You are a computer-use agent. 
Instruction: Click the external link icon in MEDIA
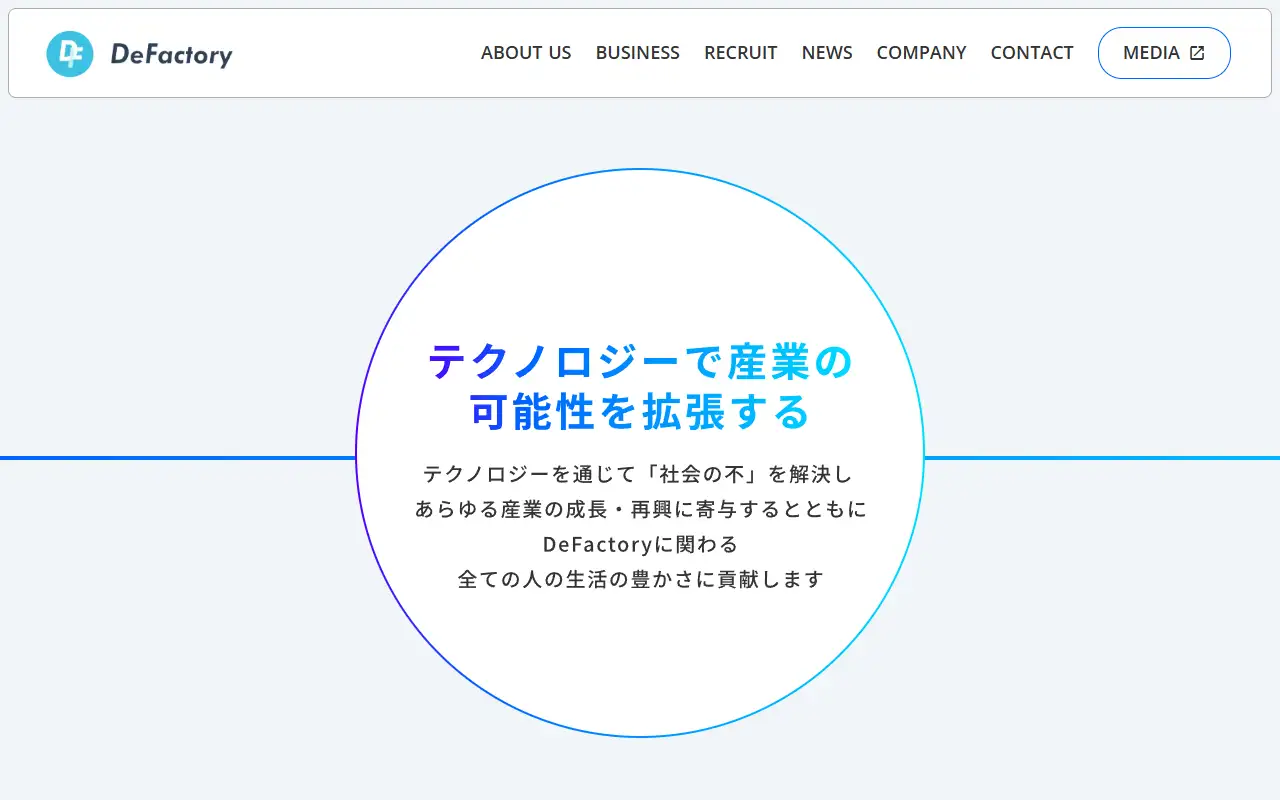[x=1197, y=53]
